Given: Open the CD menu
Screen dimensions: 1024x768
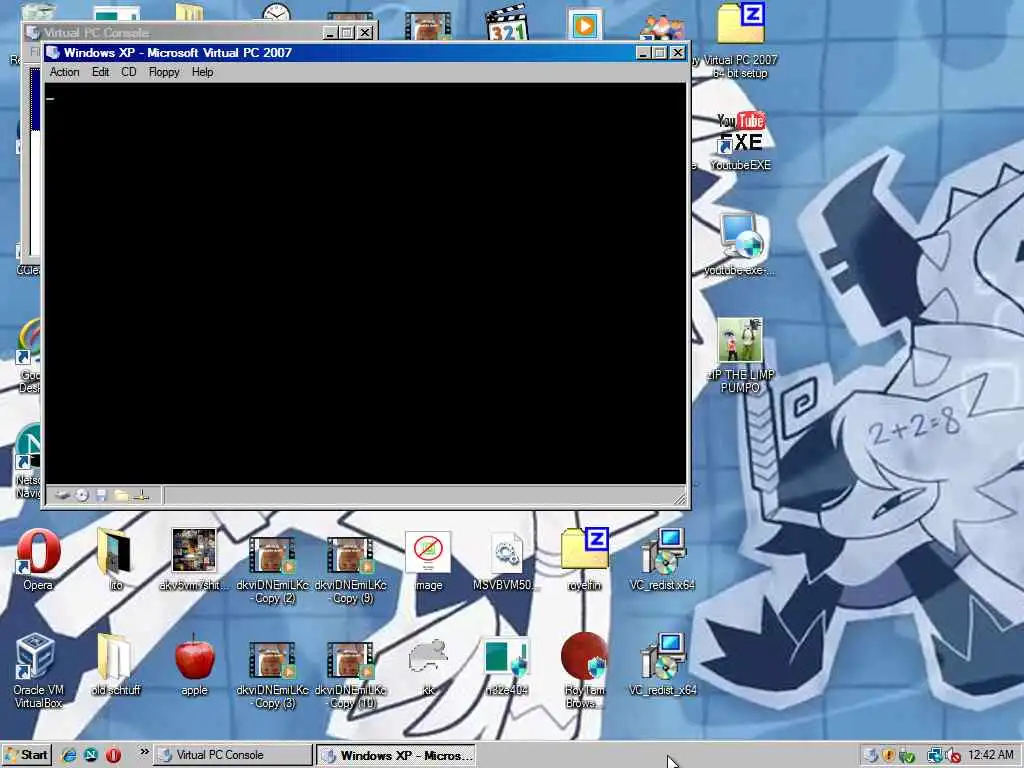Looking at the screenshot, I should coord(129,72).
